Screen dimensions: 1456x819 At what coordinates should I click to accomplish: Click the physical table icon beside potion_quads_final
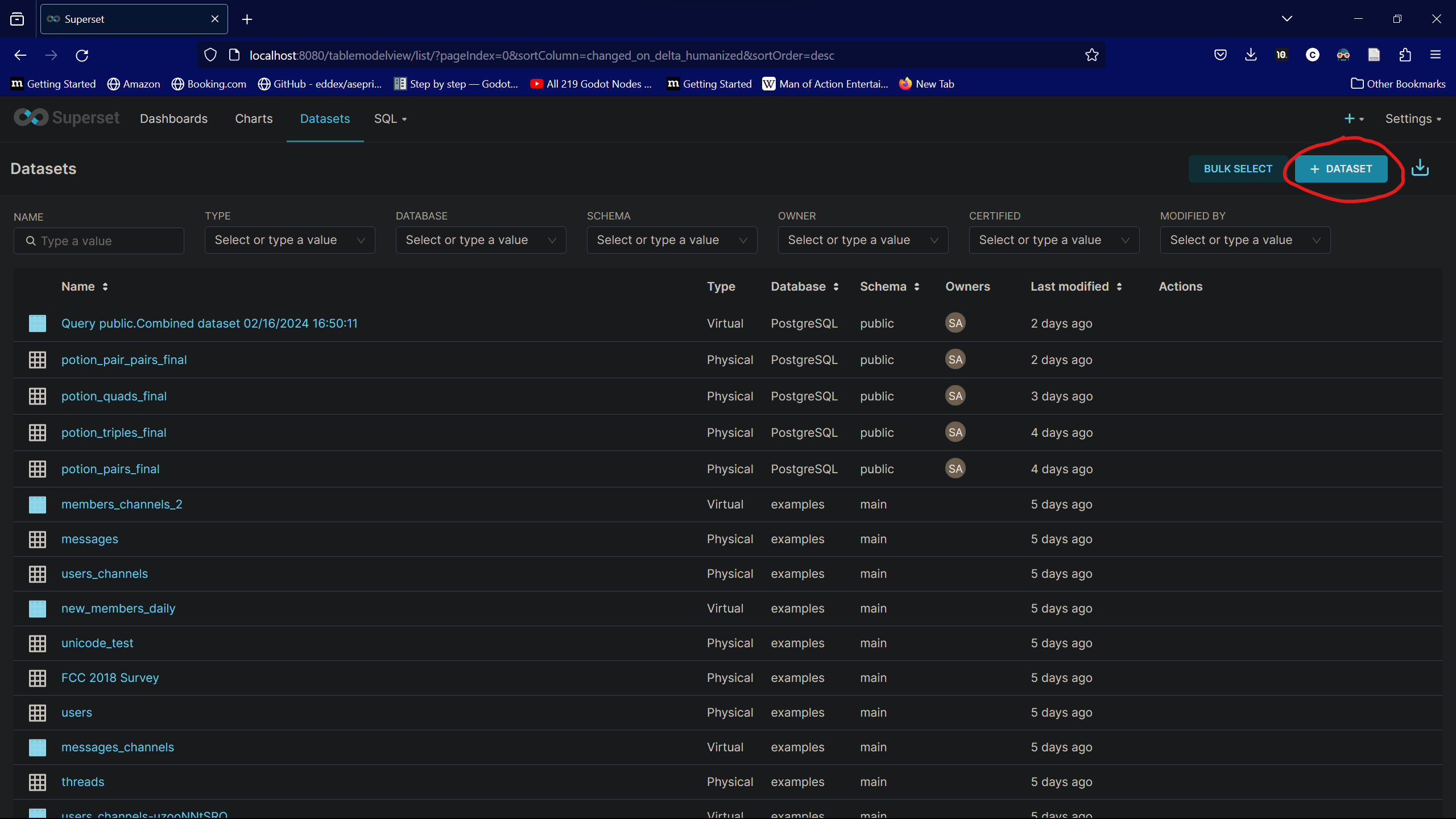tap(38, 396)
